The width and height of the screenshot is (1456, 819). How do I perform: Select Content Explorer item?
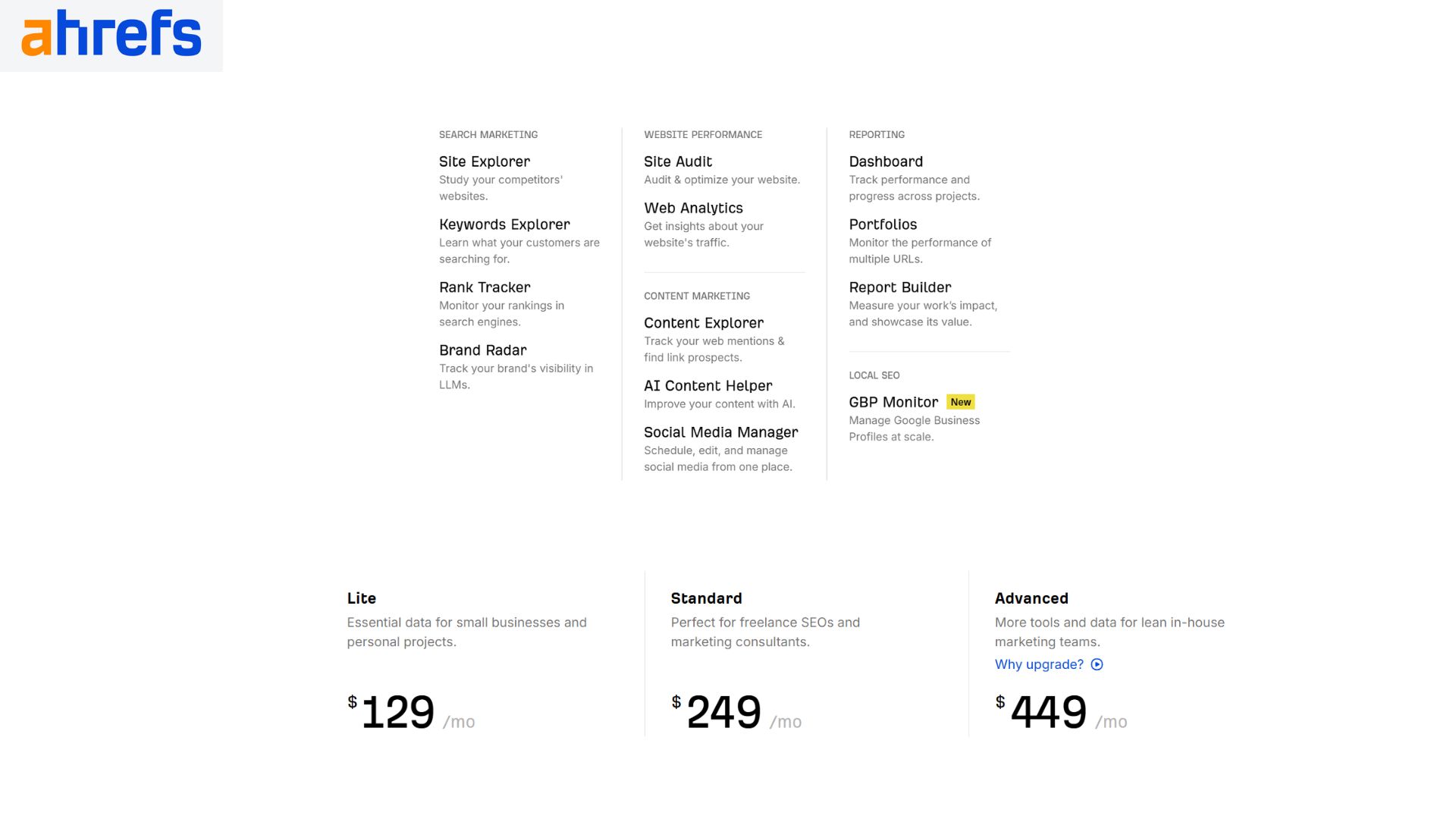point(703,323)
